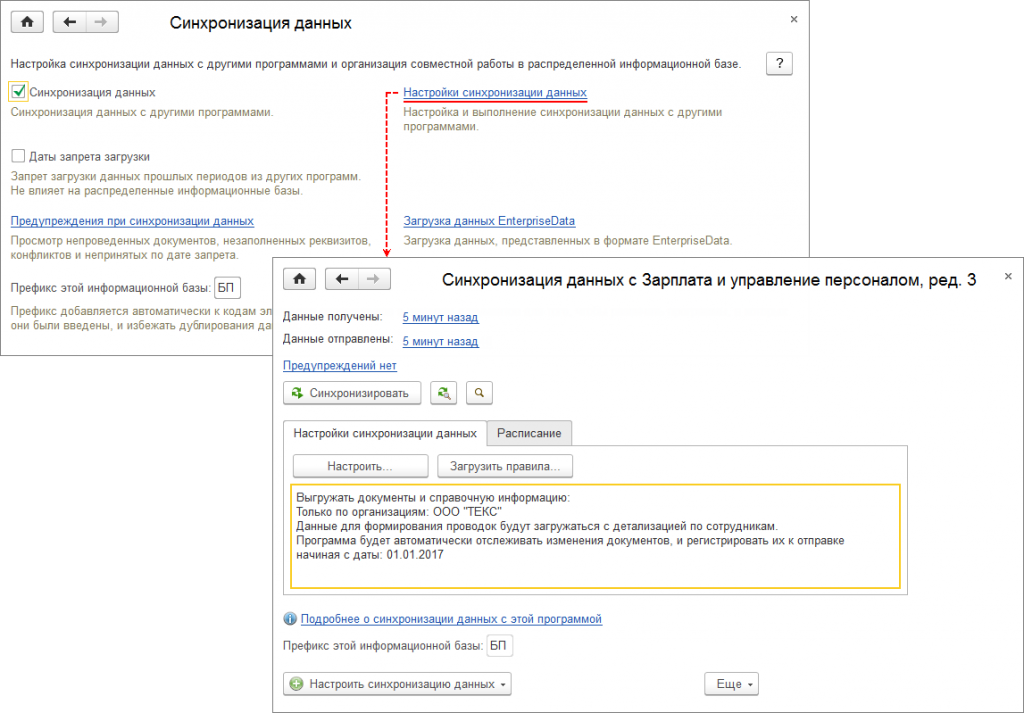Open Настройки синхронизации данных link
This screenshot has height=713, width=1024.
(x=495, y=93)
